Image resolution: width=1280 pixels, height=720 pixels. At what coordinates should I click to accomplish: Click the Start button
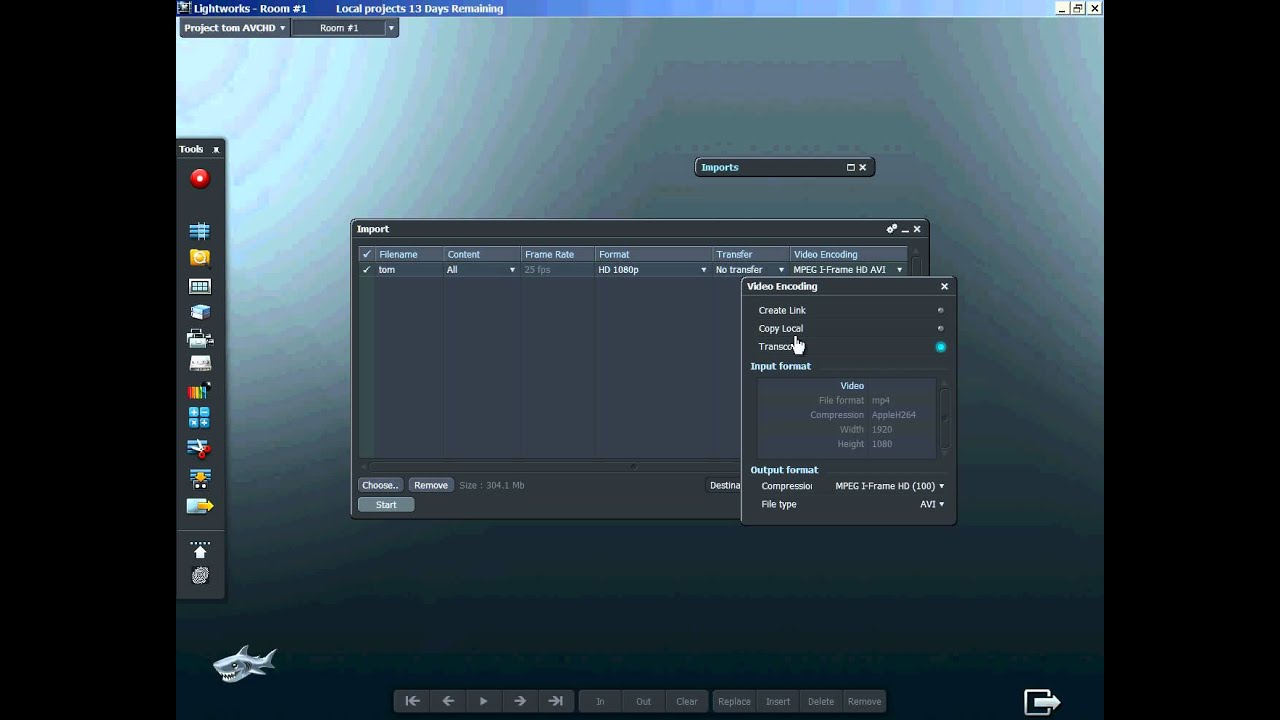click(x=386, y=505)
